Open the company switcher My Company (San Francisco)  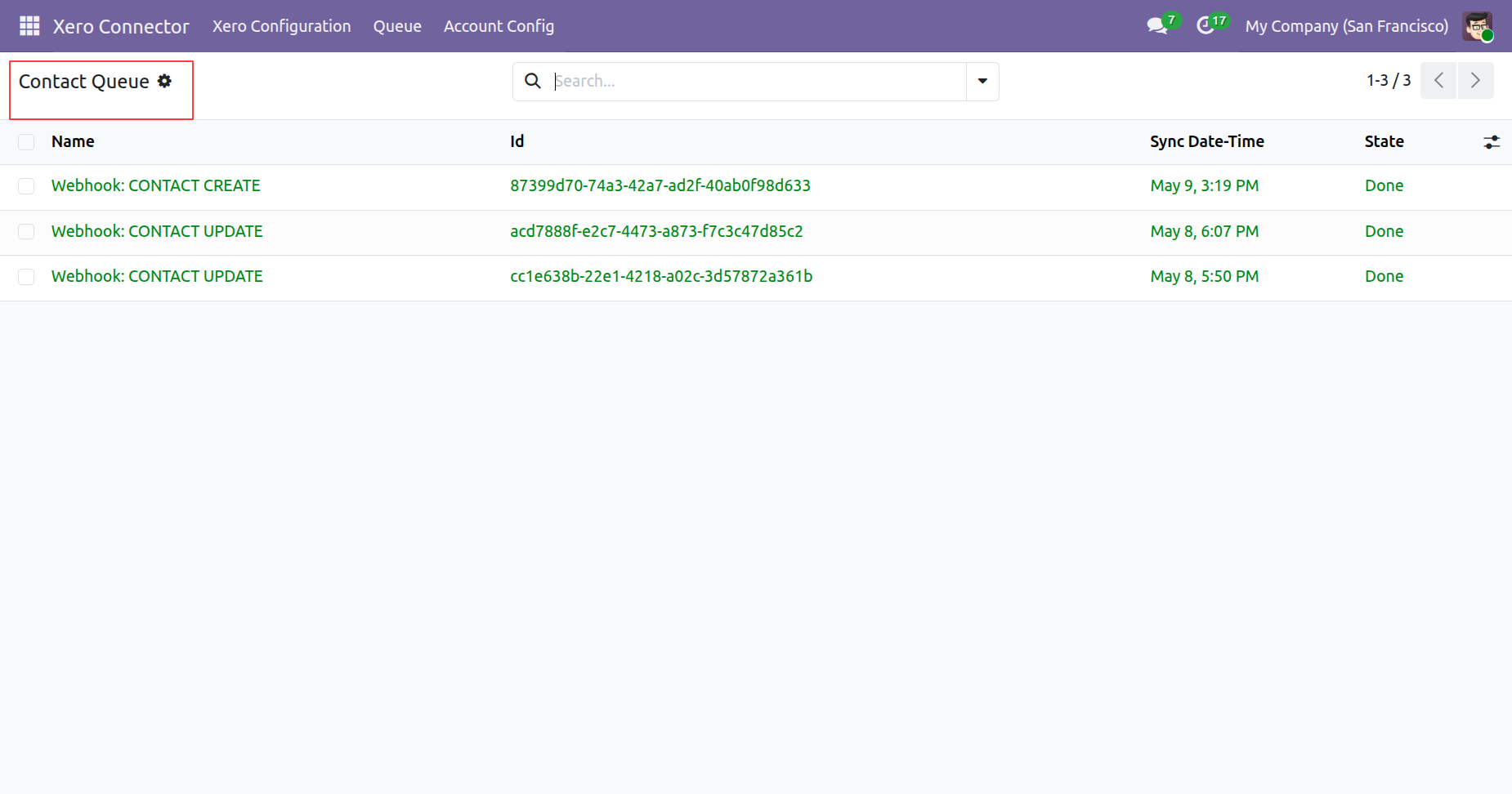click(x=1346, y=26)
